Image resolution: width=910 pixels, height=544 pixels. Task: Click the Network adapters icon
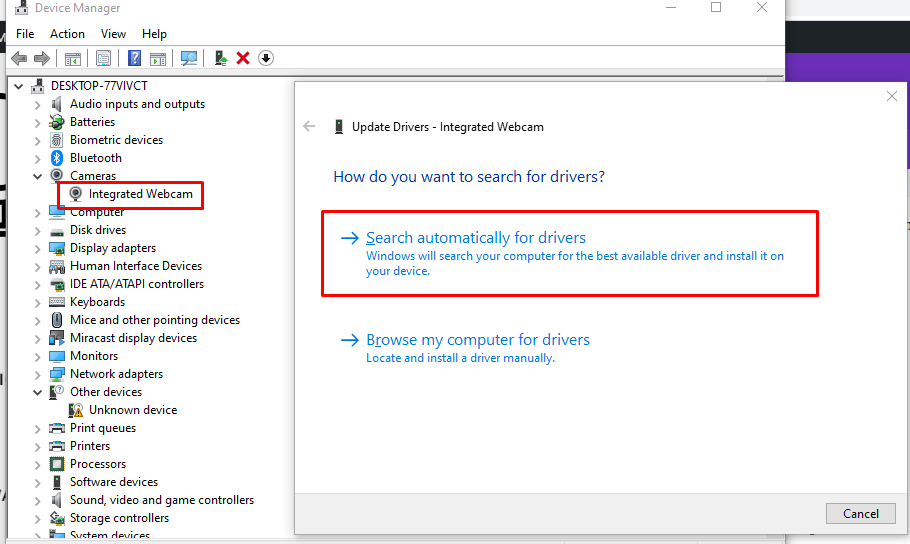[57, 374]
